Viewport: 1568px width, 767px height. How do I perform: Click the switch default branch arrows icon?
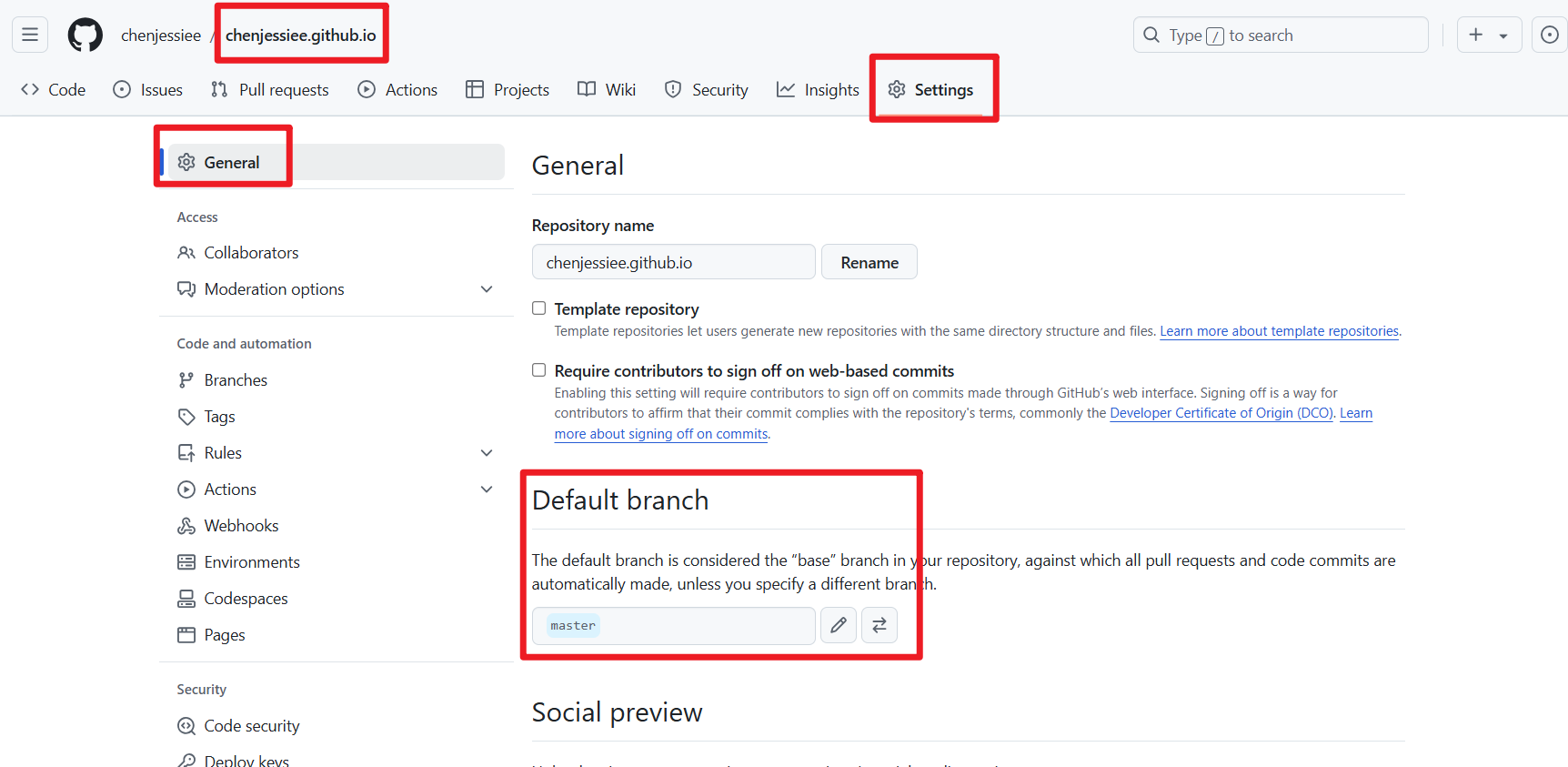pyautogui.click(x=879, y=625)
